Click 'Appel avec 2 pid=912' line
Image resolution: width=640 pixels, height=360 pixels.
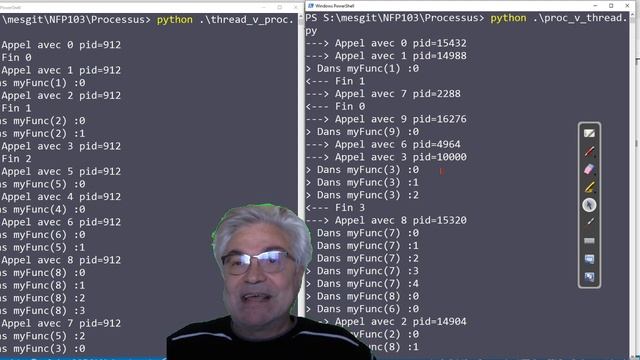pos(61,96)
